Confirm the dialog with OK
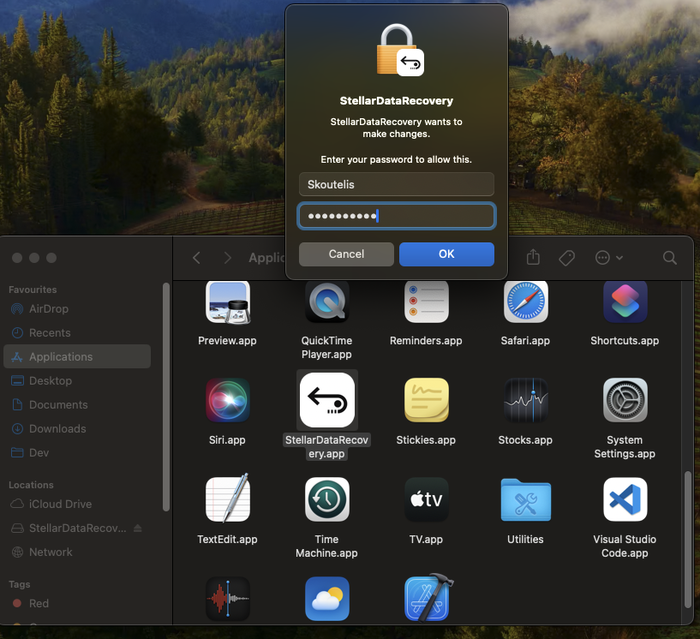This screenshot has width=700, height=639. point(446,254)
